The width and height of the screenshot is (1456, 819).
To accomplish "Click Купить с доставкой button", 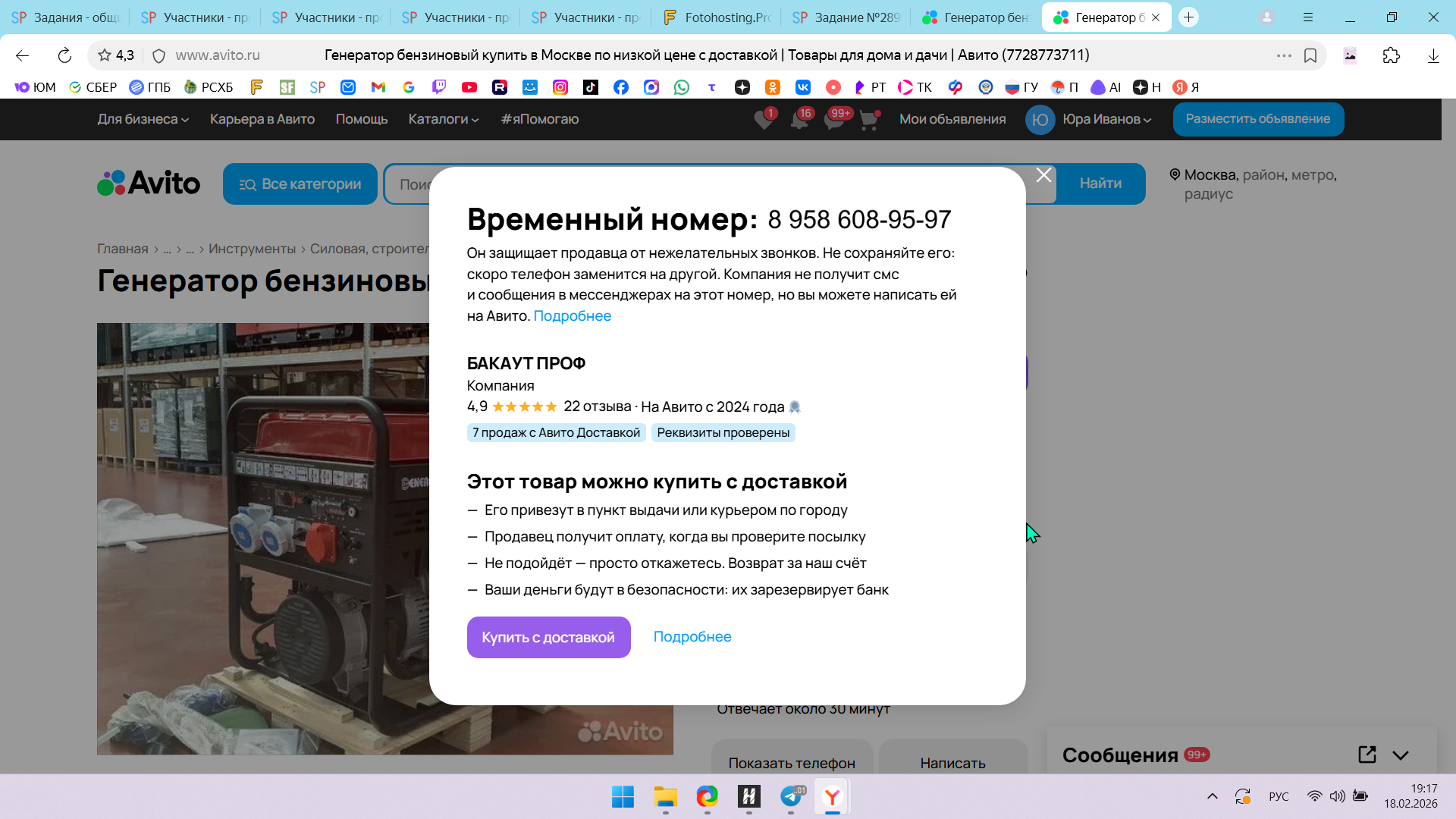I will click(548, 637).
